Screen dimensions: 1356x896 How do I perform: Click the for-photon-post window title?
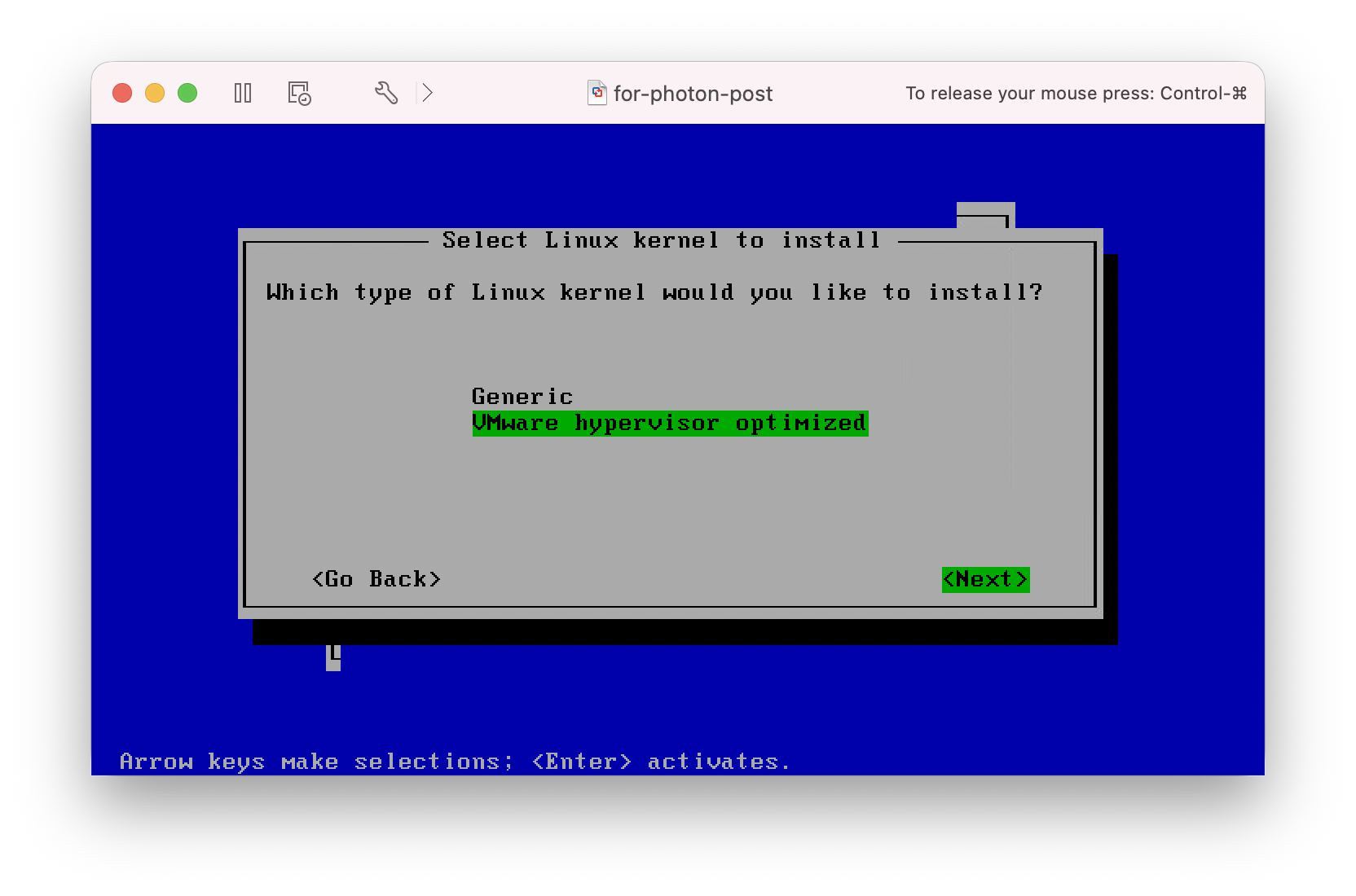click(x=693, y=94)
